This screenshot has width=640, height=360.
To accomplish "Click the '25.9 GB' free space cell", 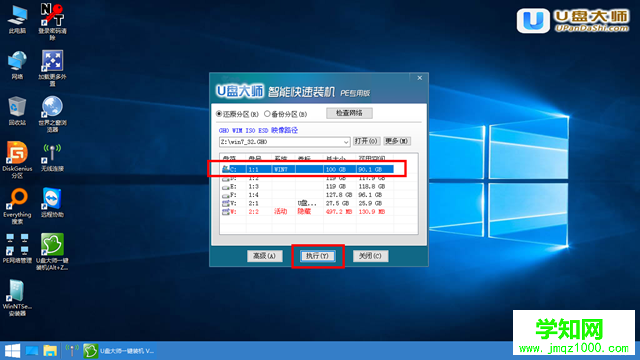I will coord(370,203).
